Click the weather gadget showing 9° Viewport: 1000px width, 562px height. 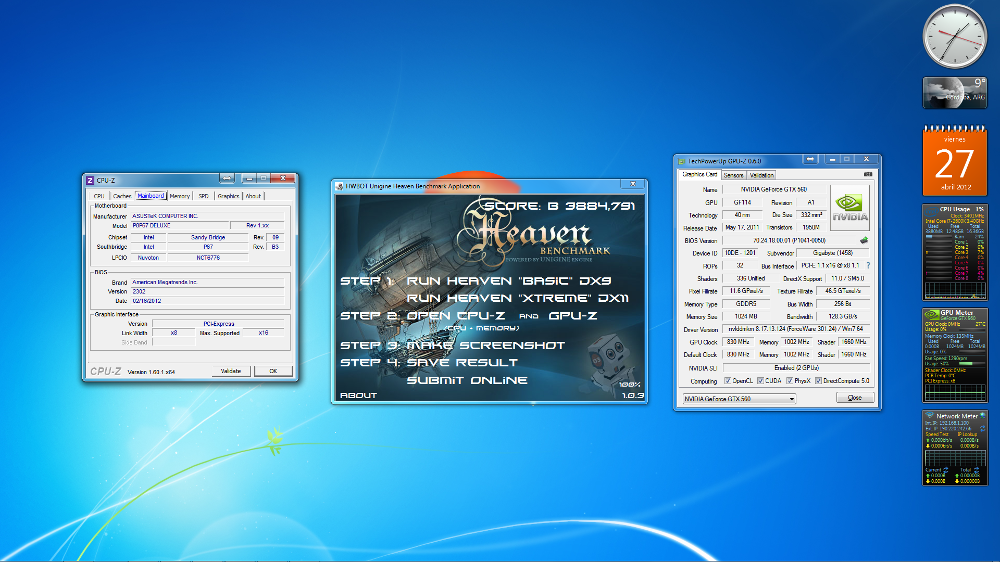click(x=955, y=92)
